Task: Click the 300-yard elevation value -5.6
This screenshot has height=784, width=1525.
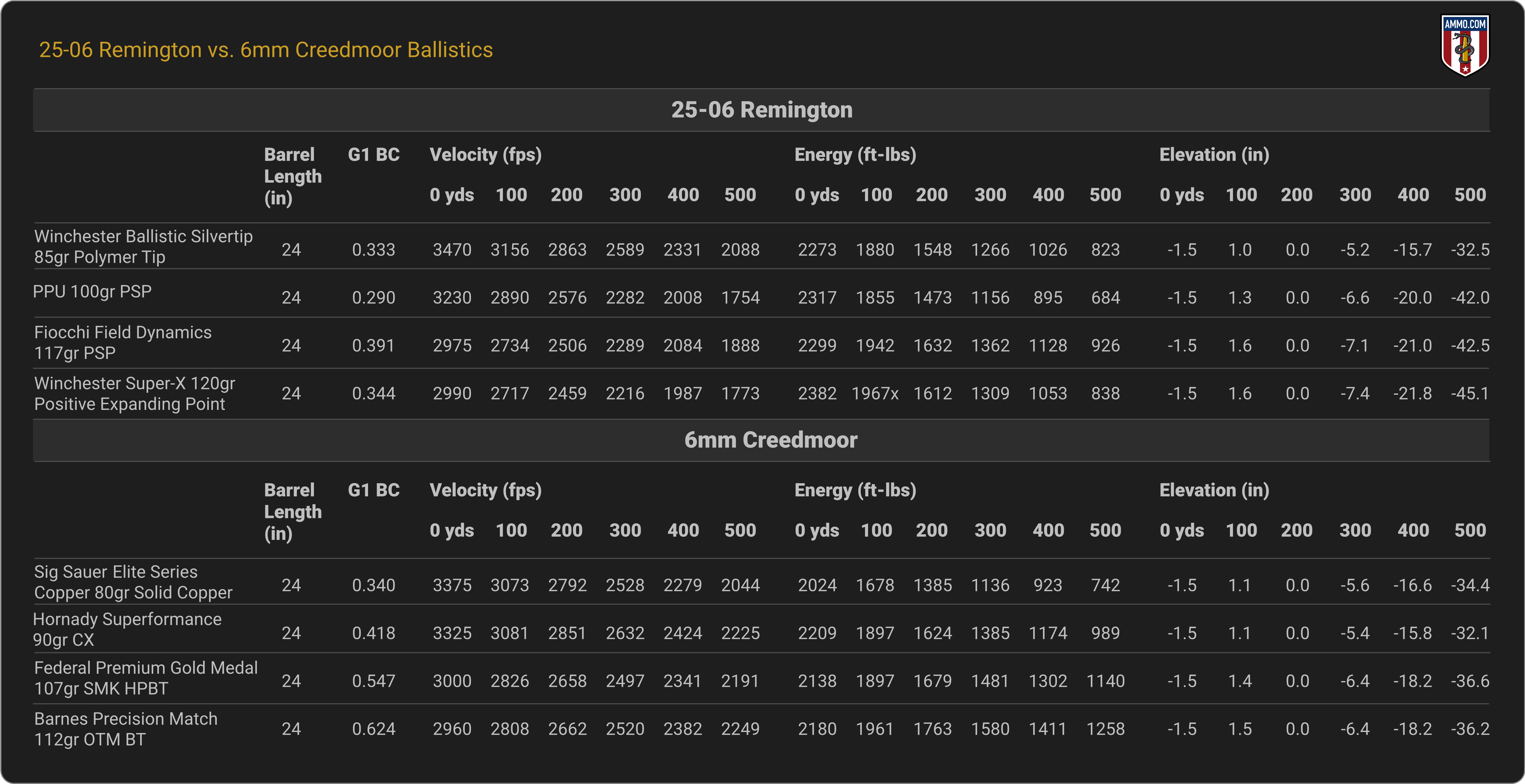Action: (1355, 585)
